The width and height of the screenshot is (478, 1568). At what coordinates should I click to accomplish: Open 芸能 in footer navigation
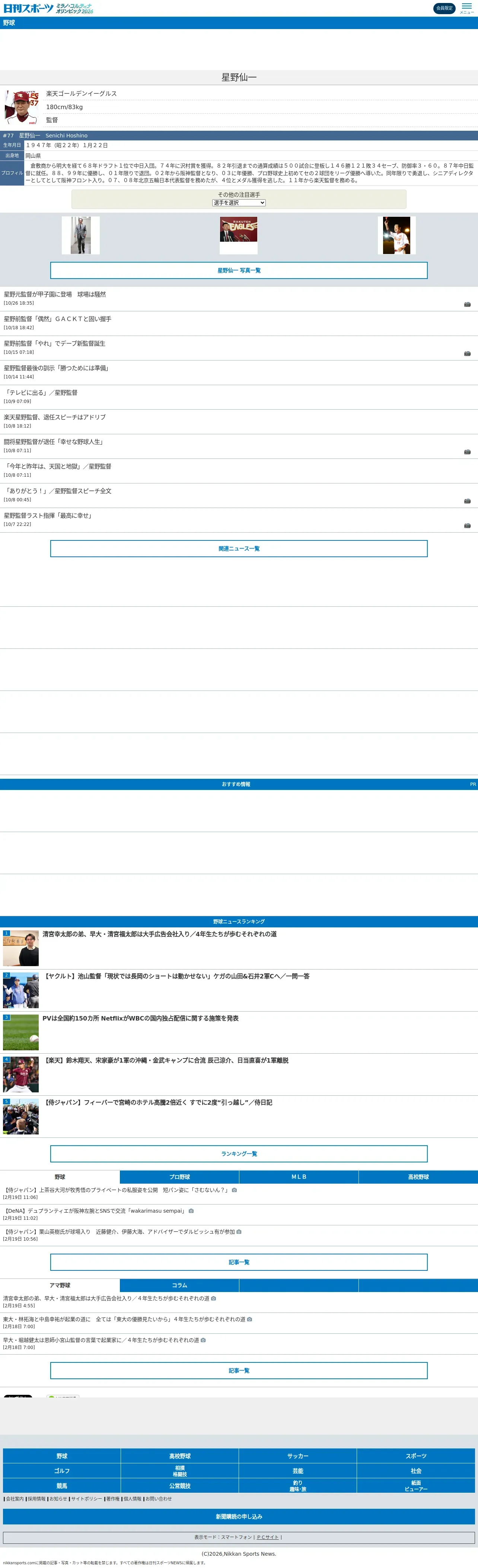click(x=298, y=1471)
